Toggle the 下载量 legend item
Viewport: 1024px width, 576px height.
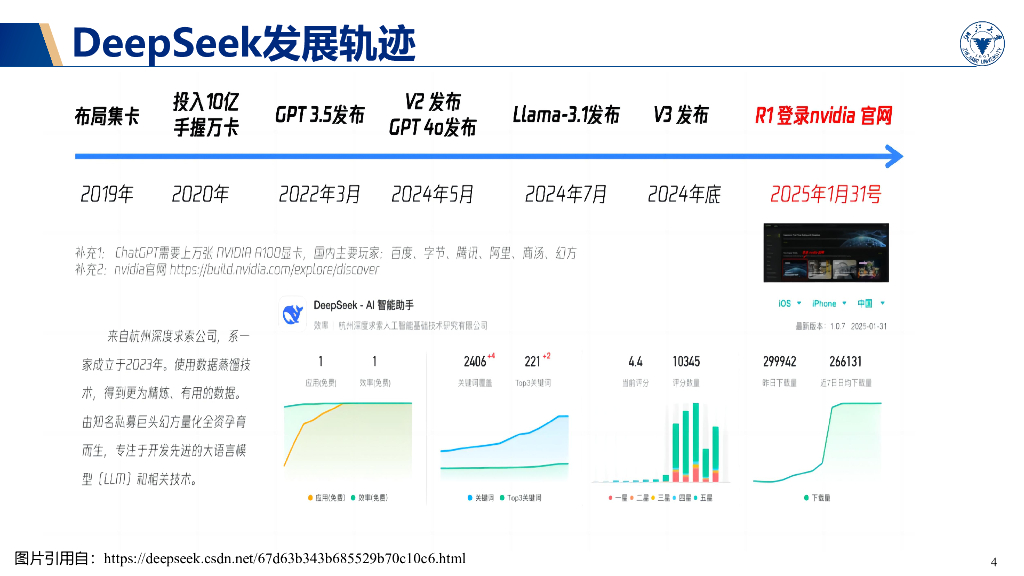point(817,498)
